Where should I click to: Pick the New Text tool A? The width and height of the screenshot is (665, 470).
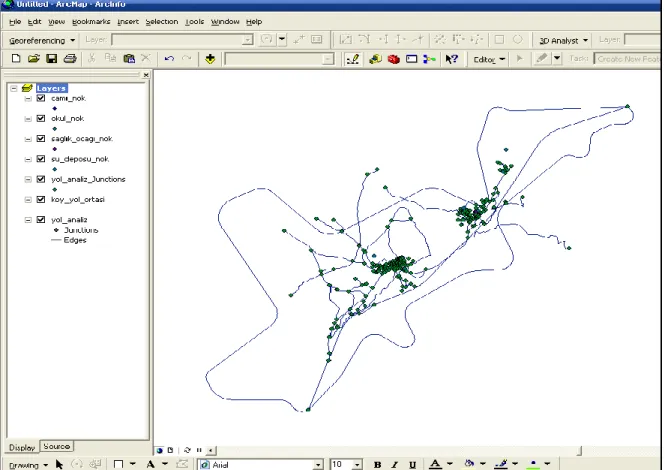(x=150, y=464)
